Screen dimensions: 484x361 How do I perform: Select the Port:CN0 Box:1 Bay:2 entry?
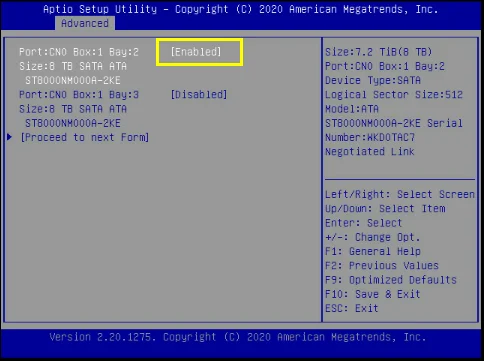pos(79,52)
